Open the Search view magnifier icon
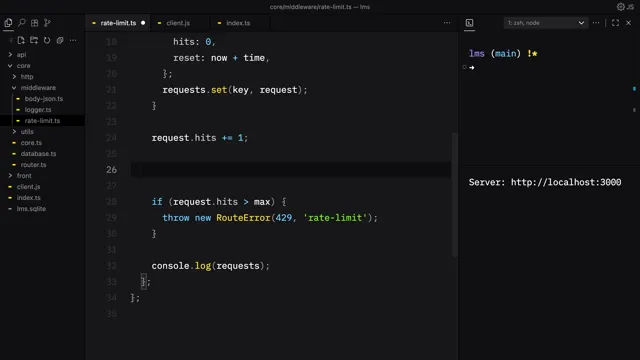Screen dimensions: 640x360 tap(22, 23)
